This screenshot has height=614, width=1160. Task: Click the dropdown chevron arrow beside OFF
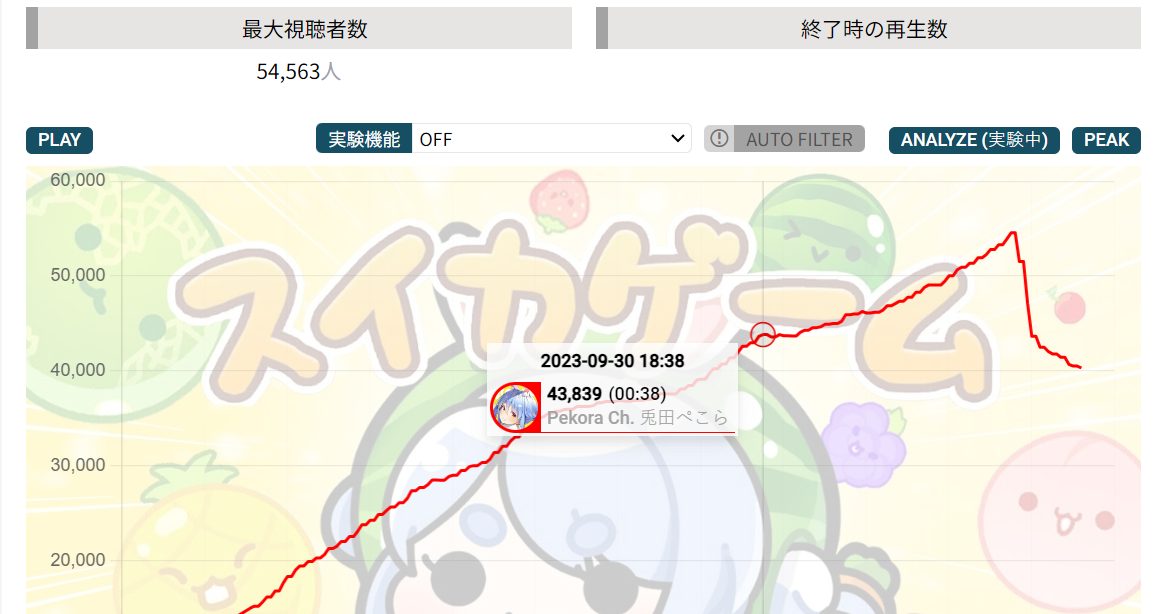677,139
